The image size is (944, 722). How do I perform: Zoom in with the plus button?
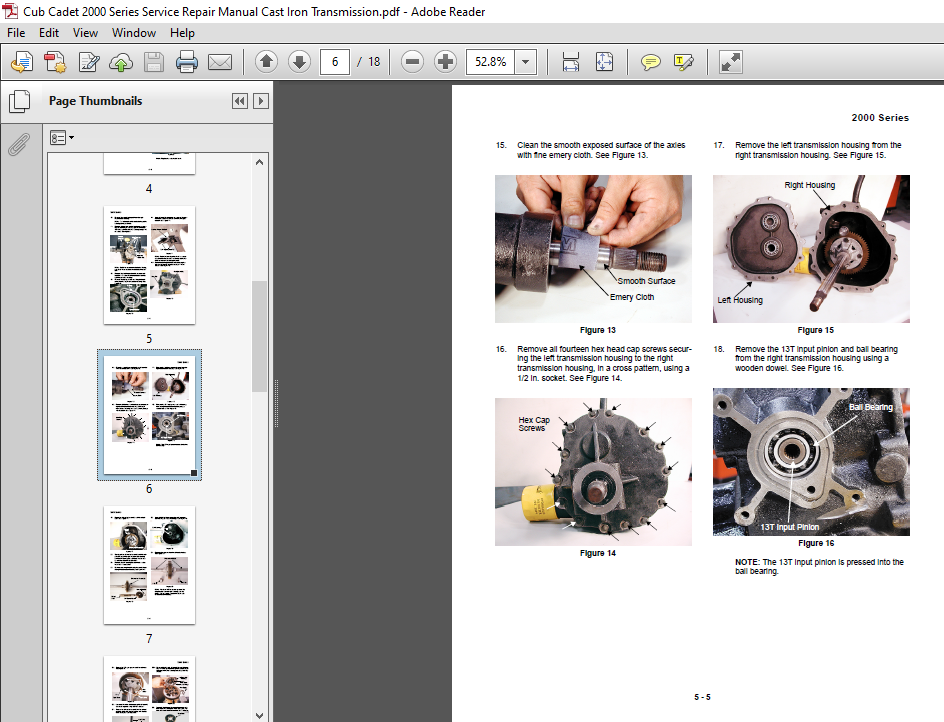[x=445, y=61]
